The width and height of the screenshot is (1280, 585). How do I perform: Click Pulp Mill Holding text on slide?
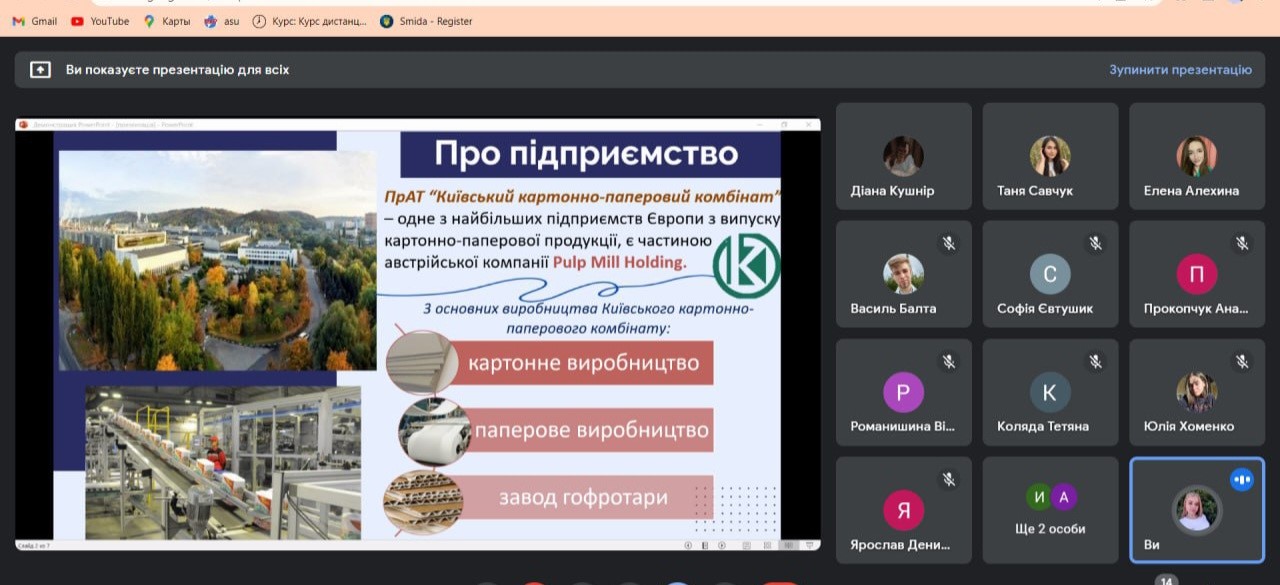pyautogui.click(x=620, y=262)
